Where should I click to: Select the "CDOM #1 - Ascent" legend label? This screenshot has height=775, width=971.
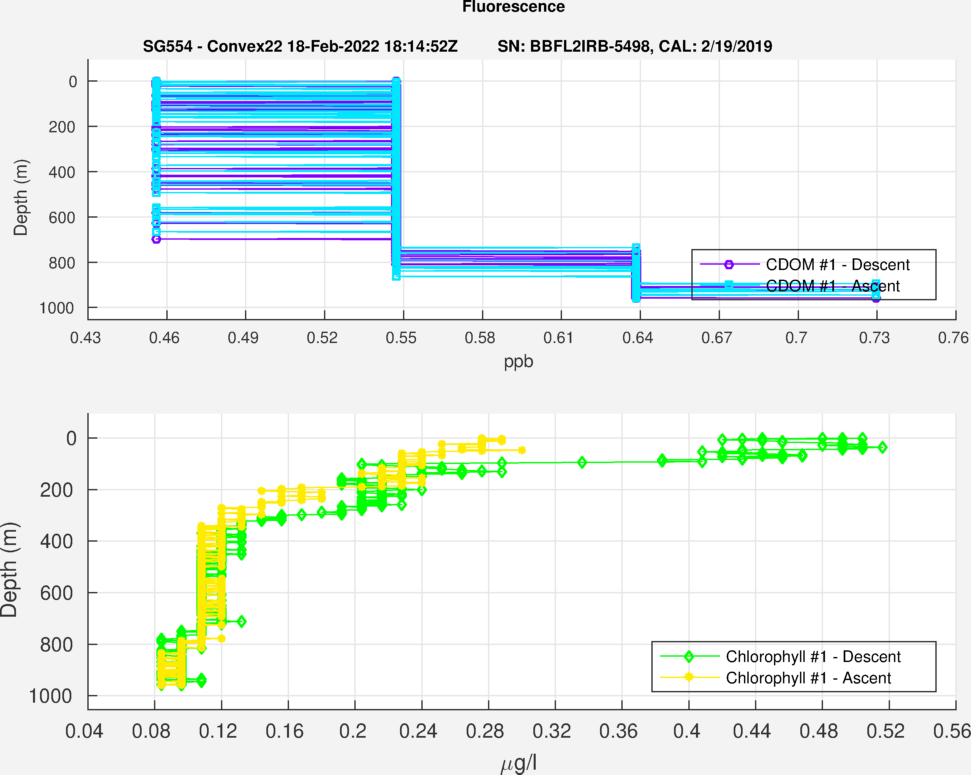(832, 286)
